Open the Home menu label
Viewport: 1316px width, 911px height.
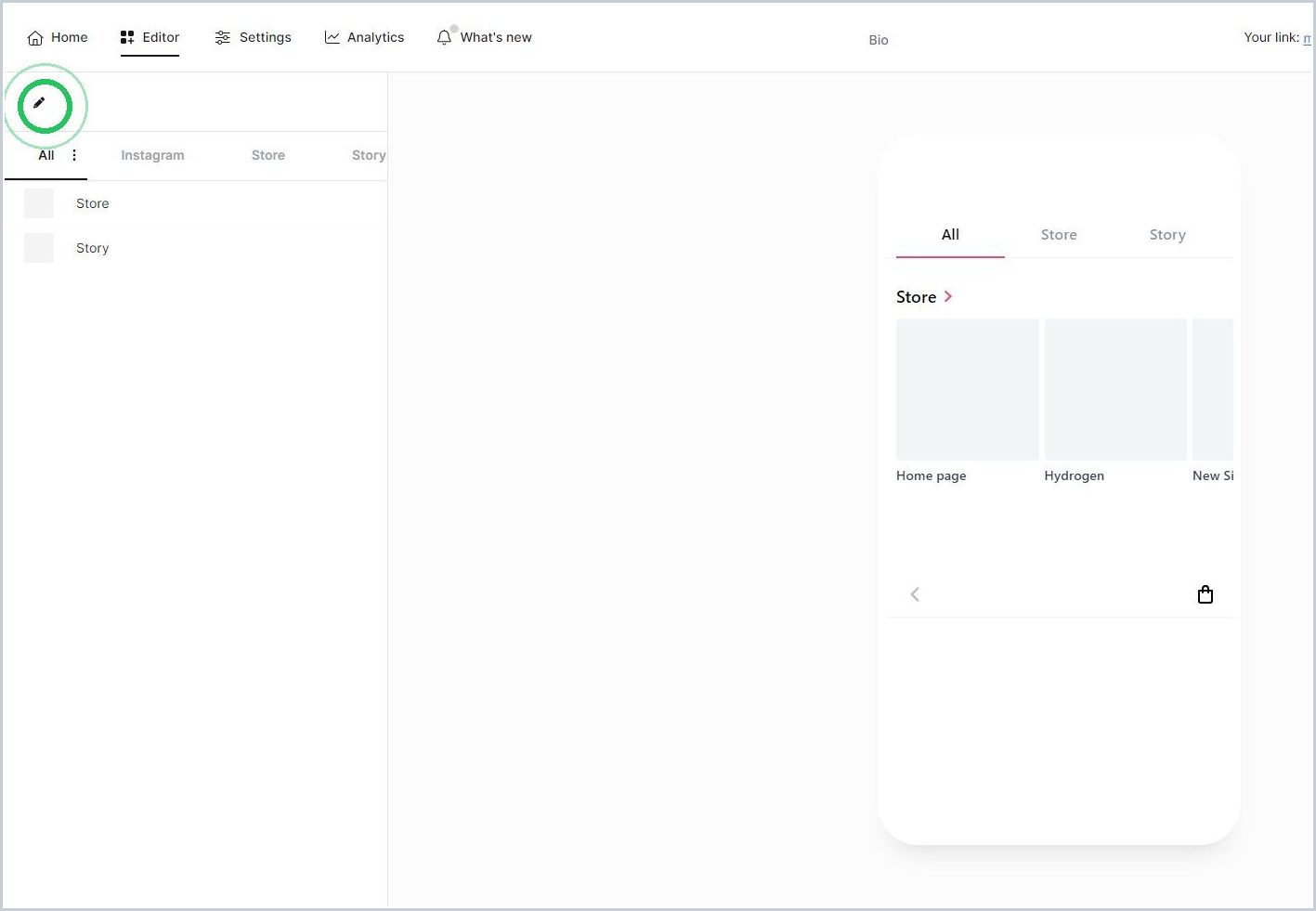[70, 37]
